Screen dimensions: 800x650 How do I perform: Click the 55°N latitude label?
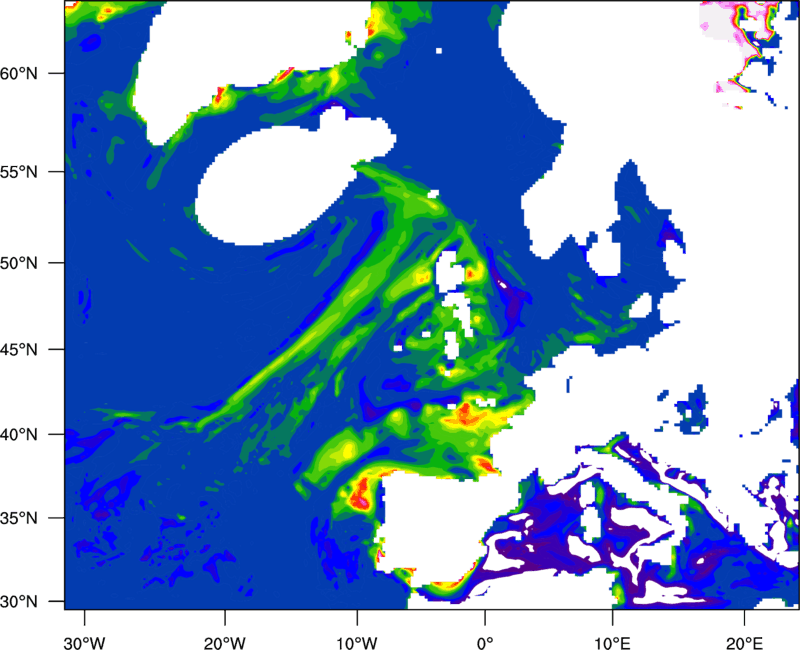point(19,172)
